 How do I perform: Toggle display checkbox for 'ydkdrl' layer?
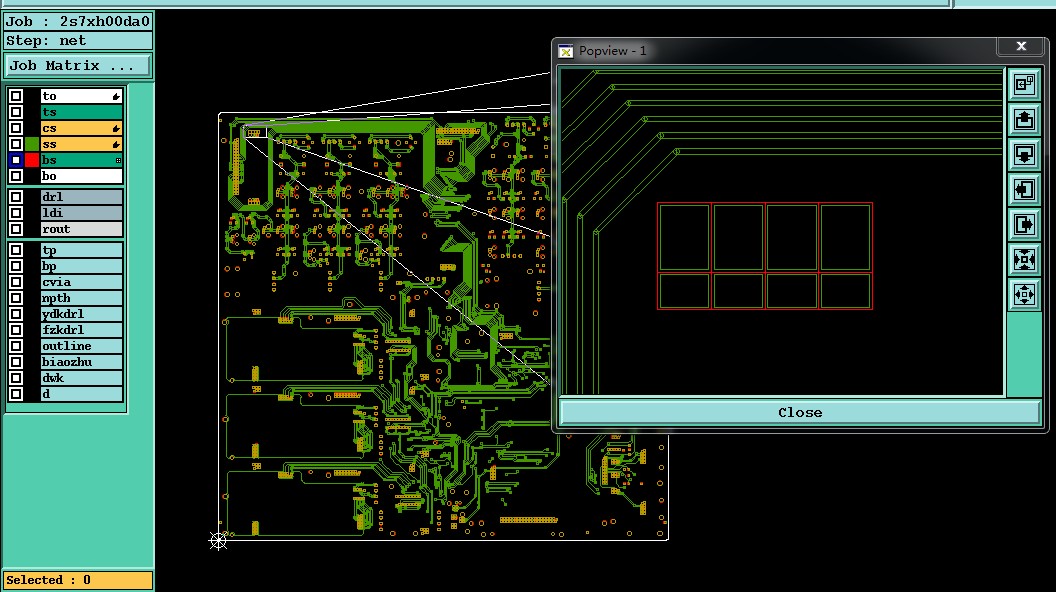tap(16, 314)
